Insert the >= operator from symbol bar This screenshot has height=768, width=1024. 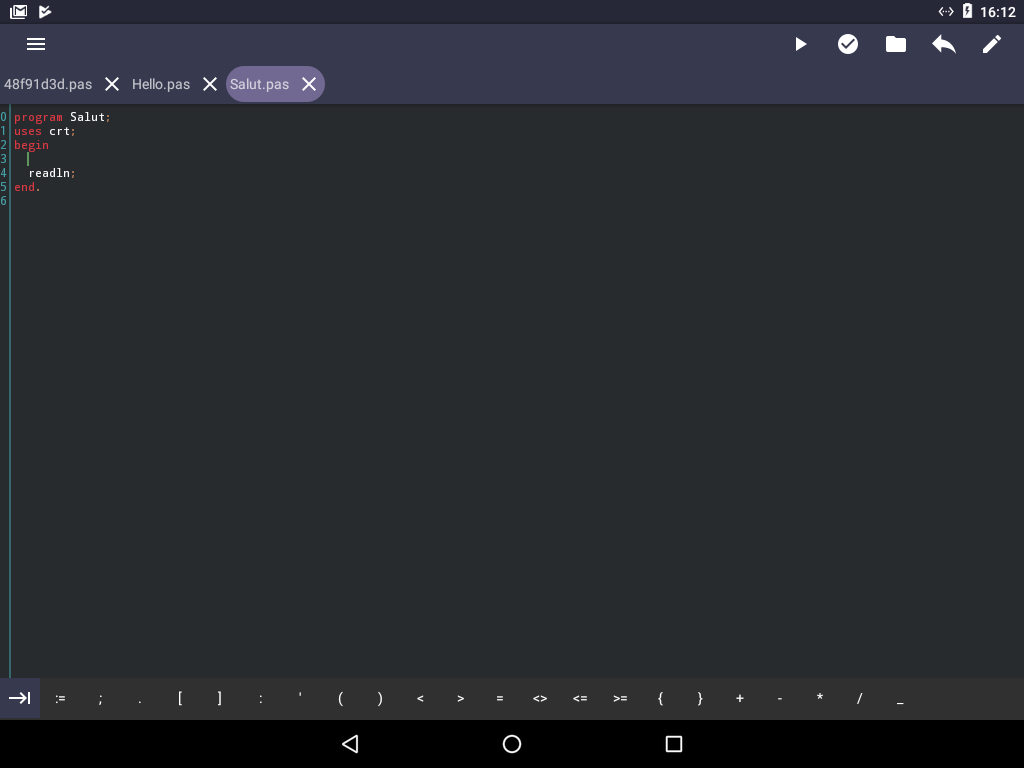click(620, 698)
